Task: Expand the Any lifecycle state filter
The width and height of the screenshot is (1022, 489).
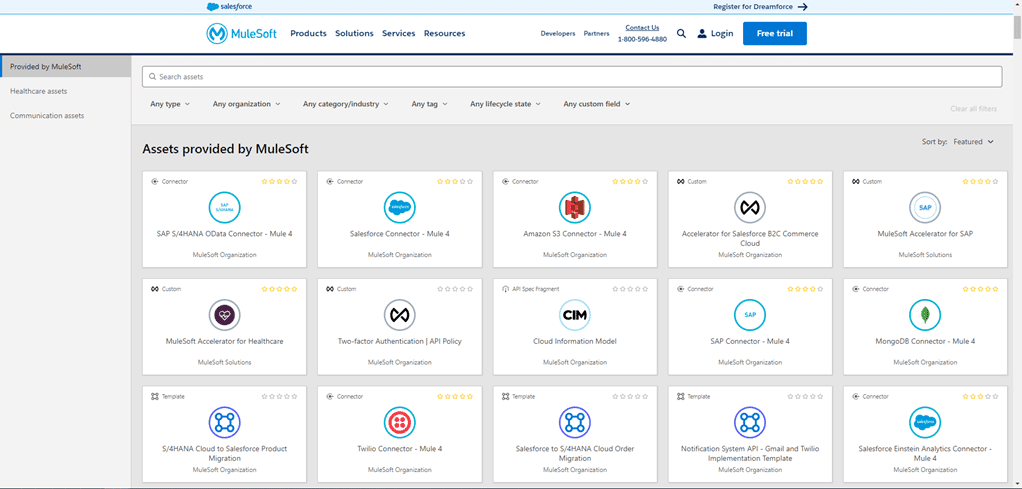Action: [505, 104]
